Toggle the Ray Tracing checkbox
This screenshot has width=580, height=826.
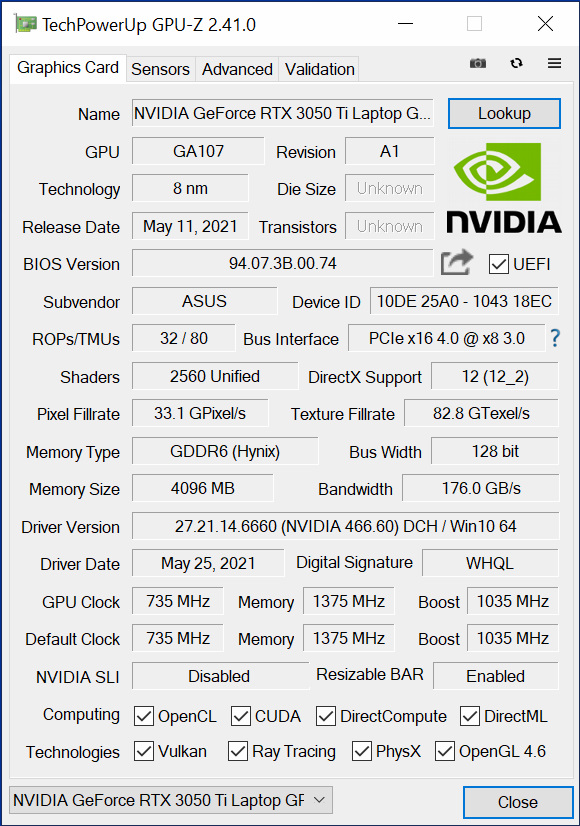point(238,751)
